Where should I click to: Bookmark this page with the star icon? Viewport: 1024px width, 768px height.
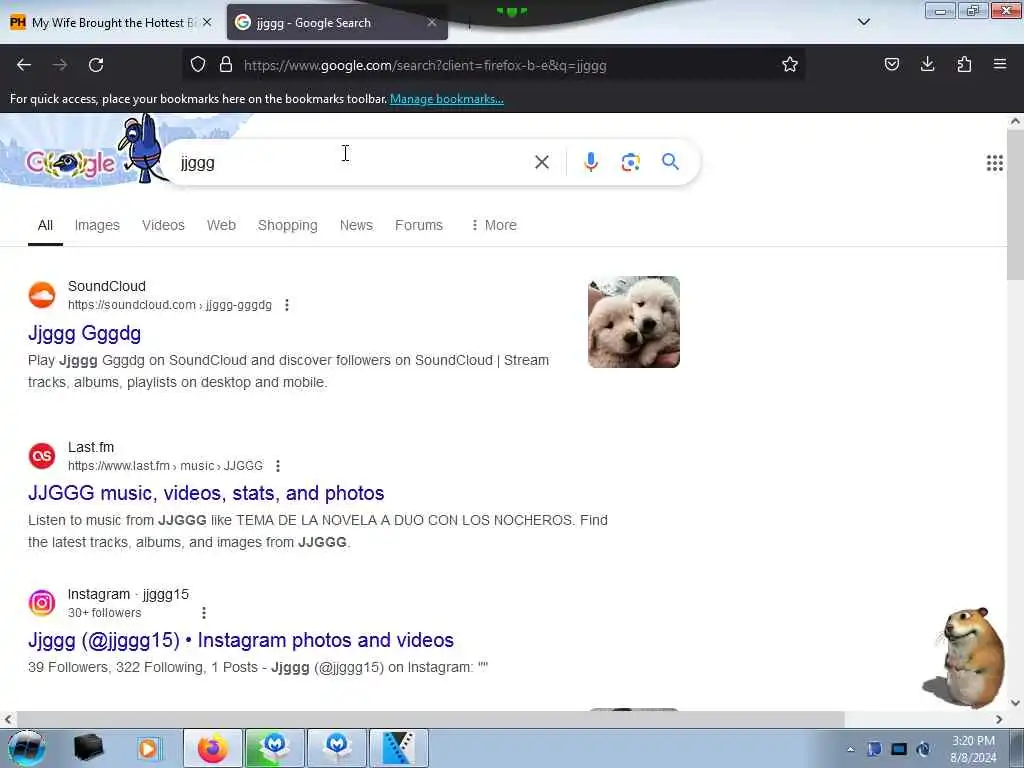pos(790,64)
